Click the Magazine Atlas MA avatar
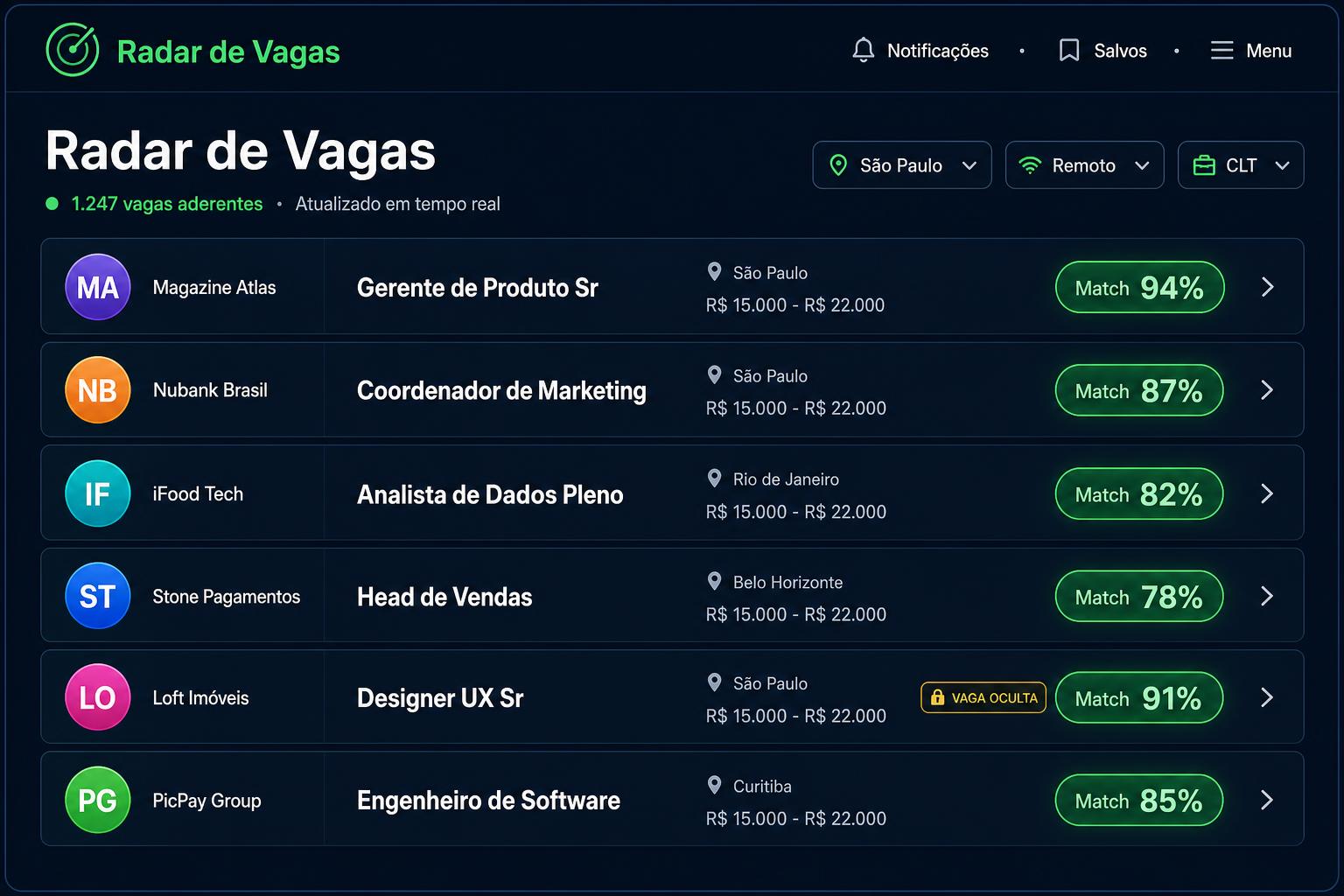1344x896 pixels. pyautogui.click(x=98, y=287)
